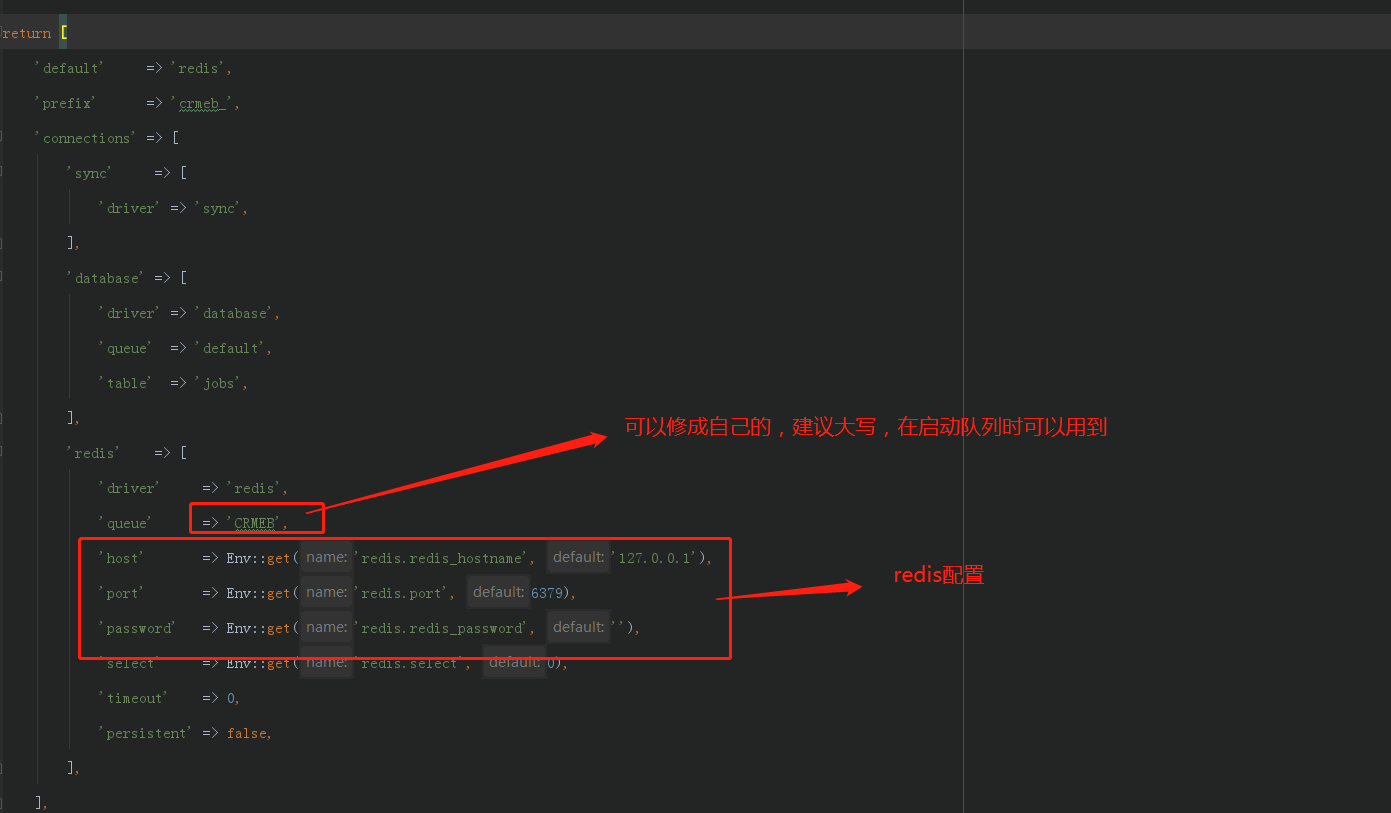Select the 'default' queue value in the database block
1391x813 pixels.
[231, 348]
